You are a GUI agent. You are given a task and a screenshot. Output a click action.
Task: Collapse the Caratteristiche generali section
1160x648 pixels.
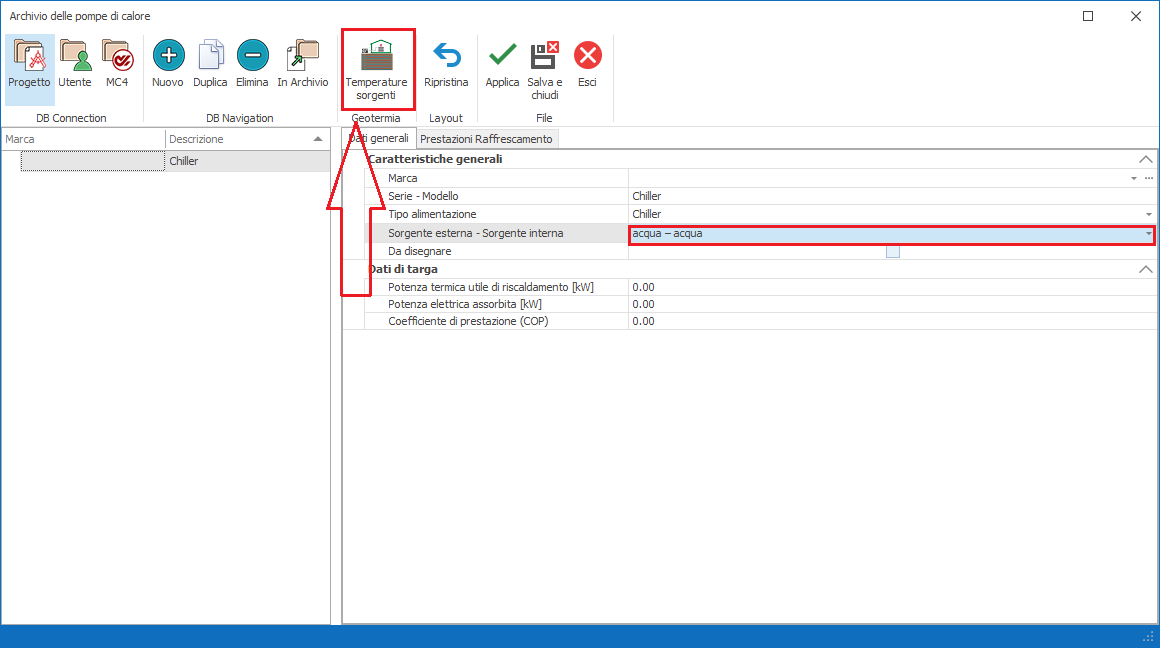[x=1146, y=159]
